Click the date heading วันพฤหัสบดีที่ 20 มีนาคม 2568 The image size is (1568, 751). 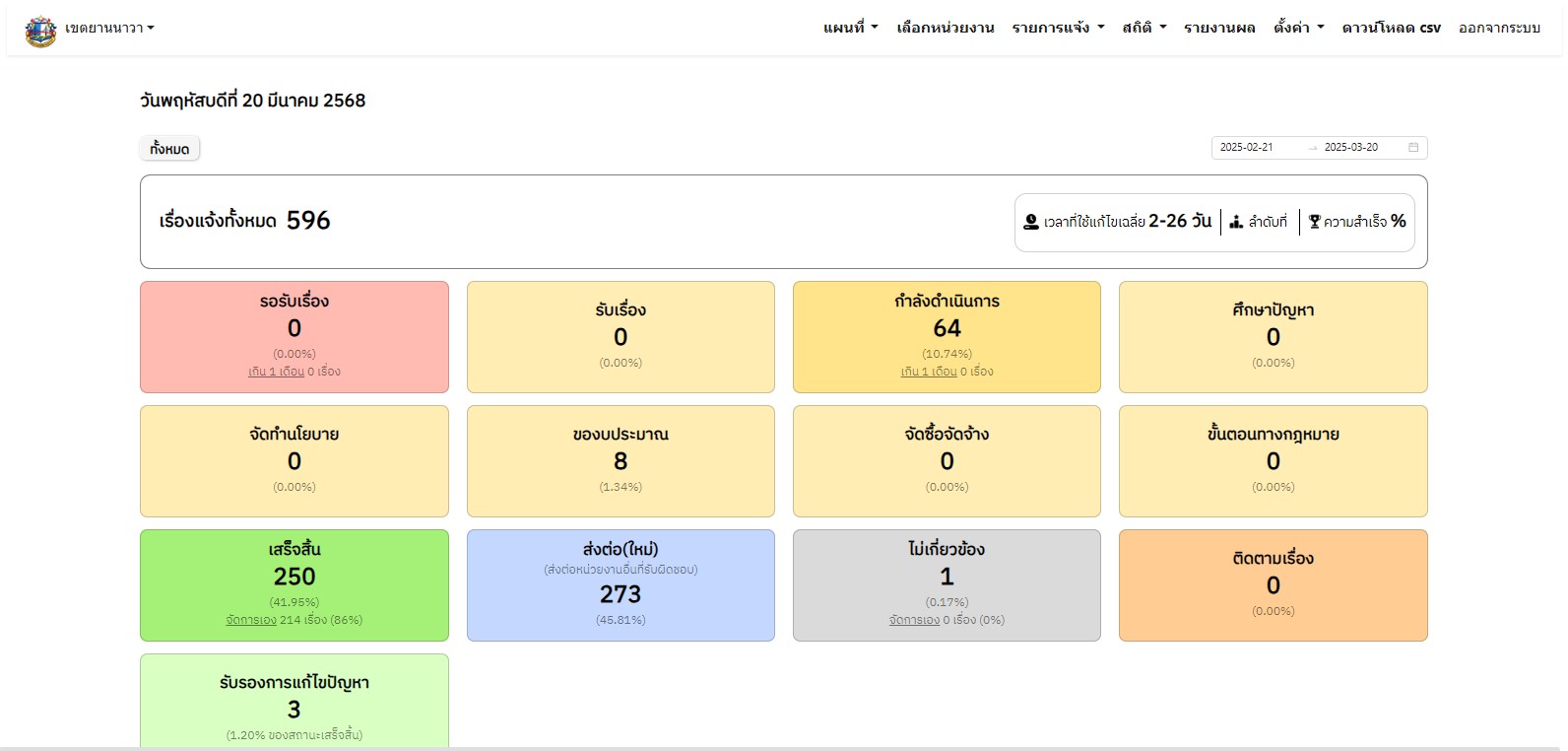click(x=253, y=101)
